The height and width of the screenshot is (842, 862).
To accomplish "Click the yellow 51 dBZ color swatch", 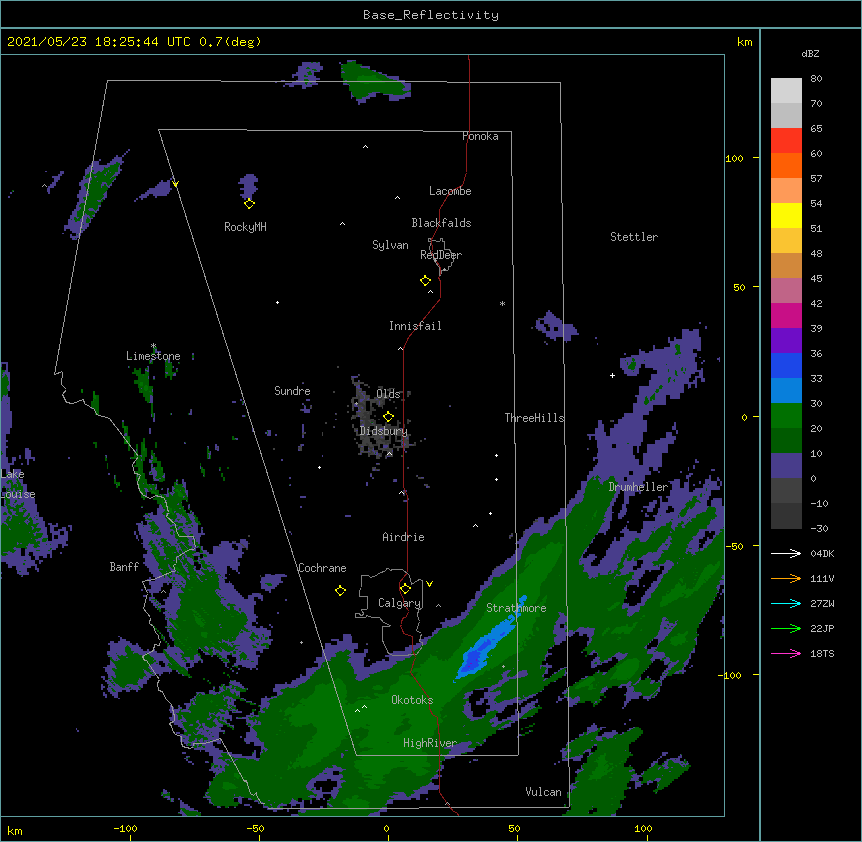I will click(786, 215).
